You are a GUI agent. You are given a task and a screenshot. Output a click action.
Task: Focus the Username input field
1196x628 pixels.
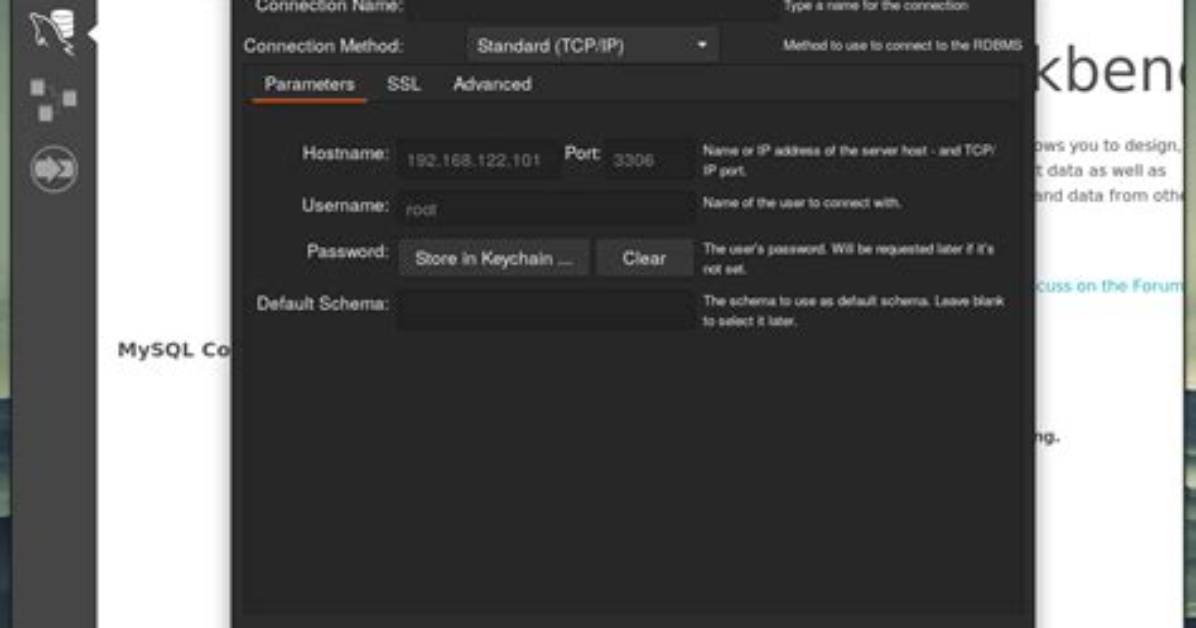coord(546,208)
